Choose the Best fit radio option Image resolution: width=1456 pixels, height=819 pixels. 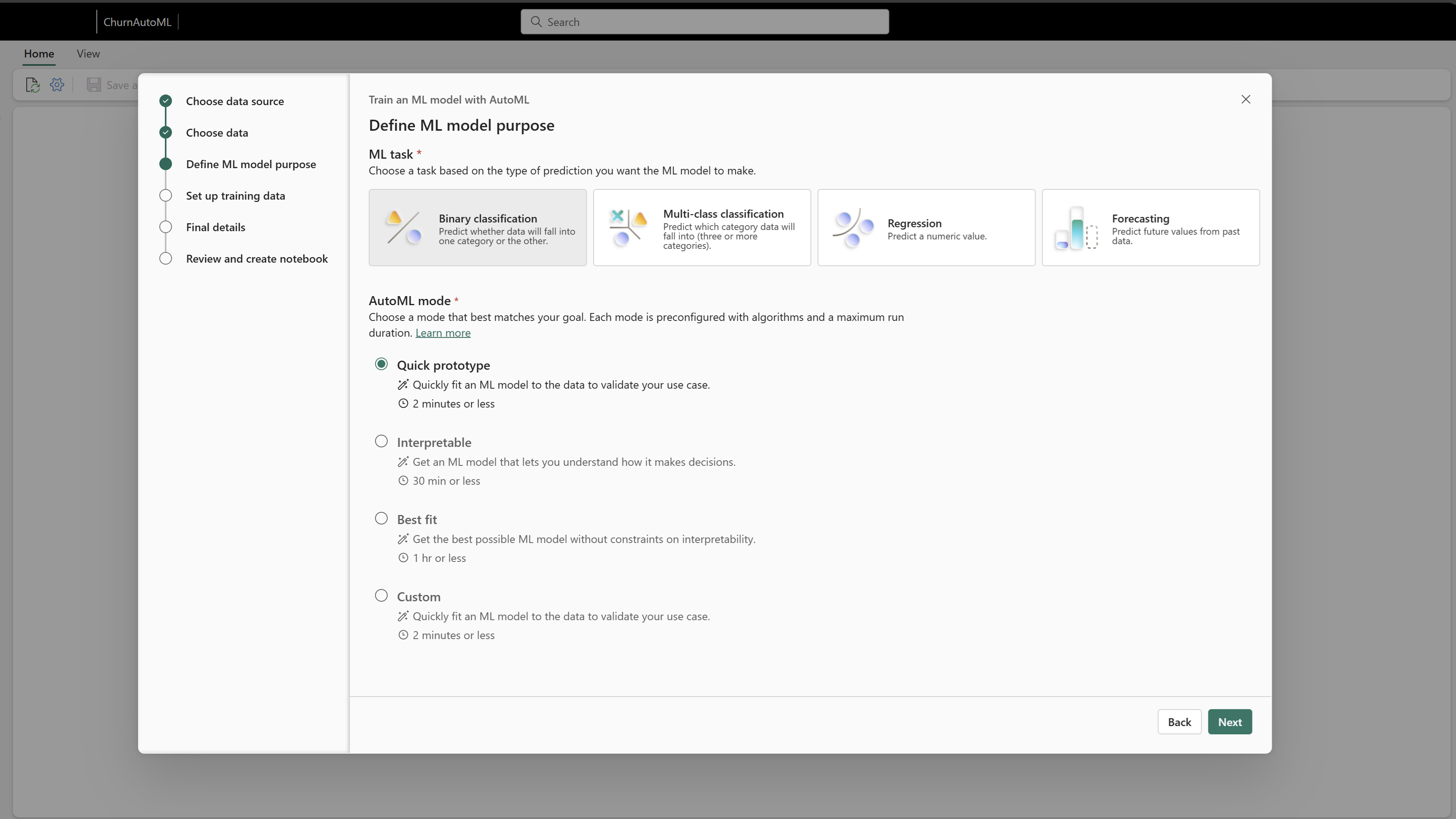click(x=382, y=519)
